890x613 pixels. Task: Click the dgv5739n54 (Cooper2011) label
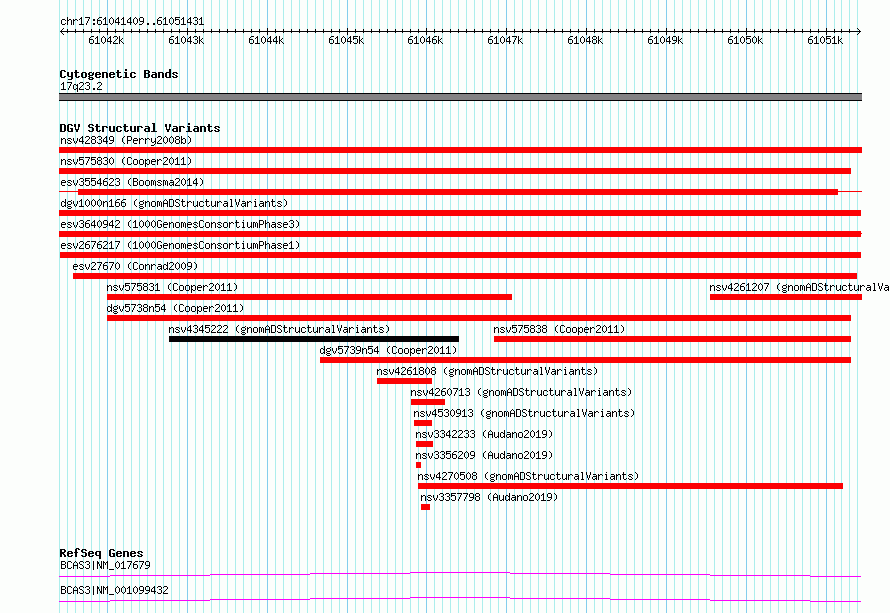[388, 350]
